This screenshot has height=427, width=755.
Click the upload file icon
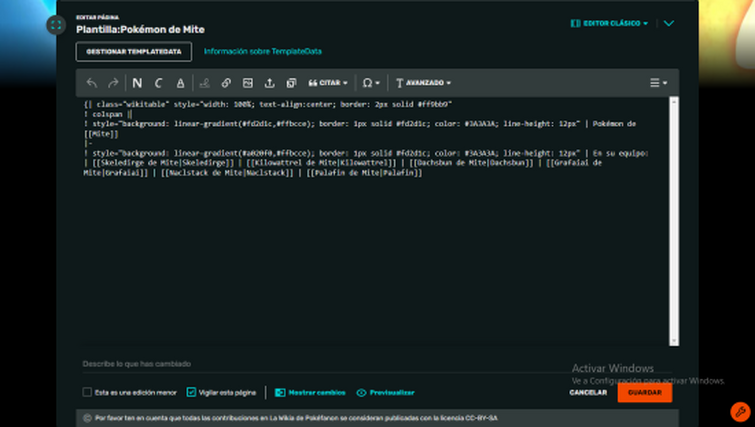tap(270, 83)
